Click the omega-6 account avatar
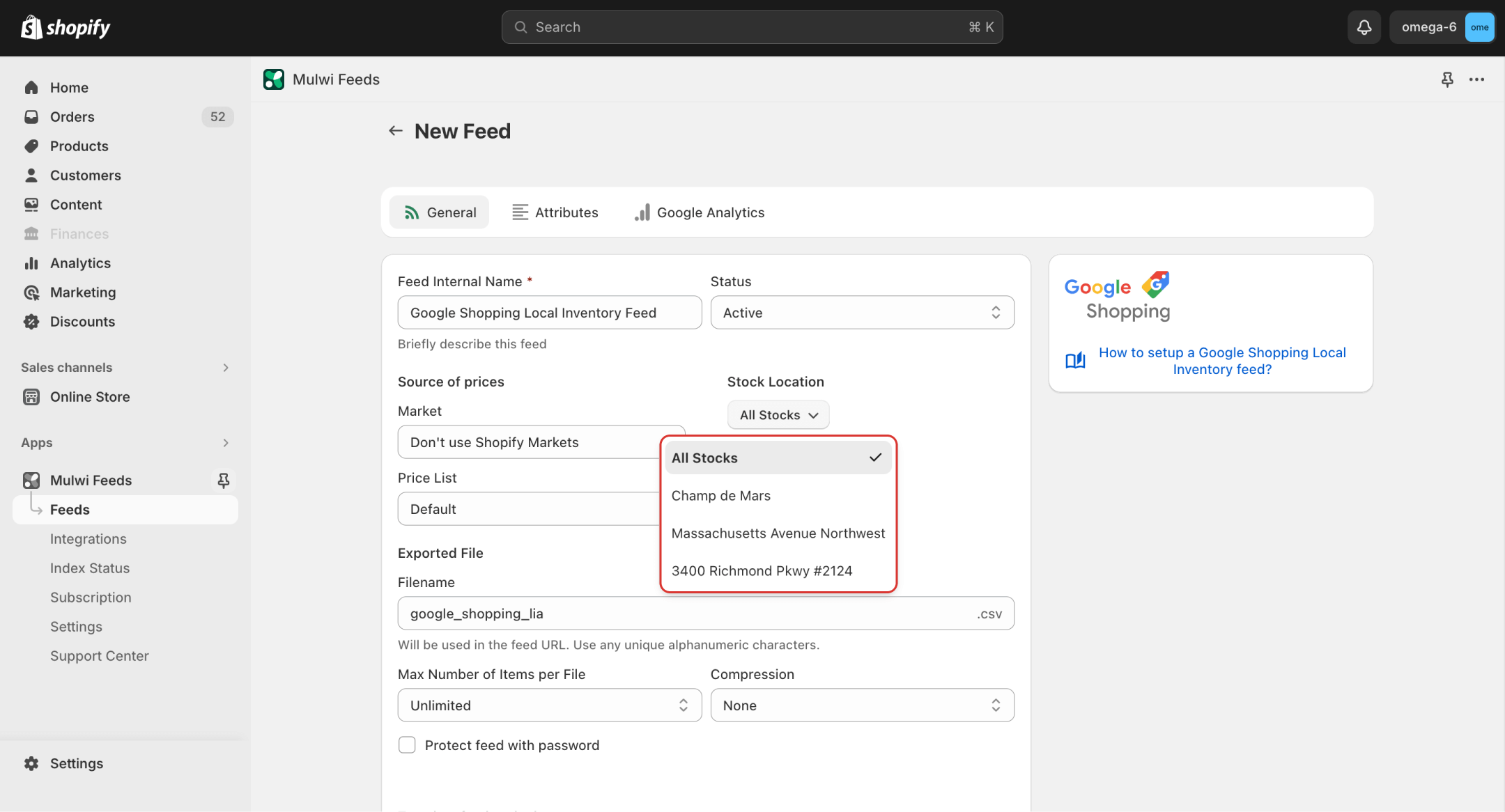Screen dimensions: 1505x812 click(1479, 27)
